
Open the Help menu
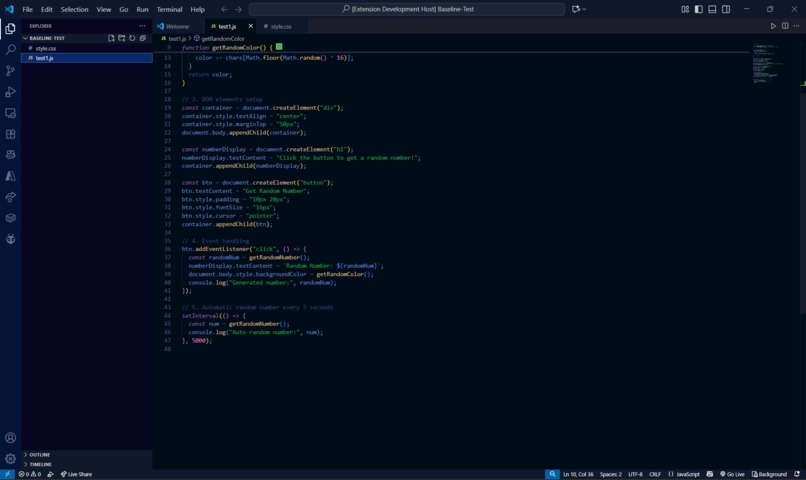tap(197, 9)
